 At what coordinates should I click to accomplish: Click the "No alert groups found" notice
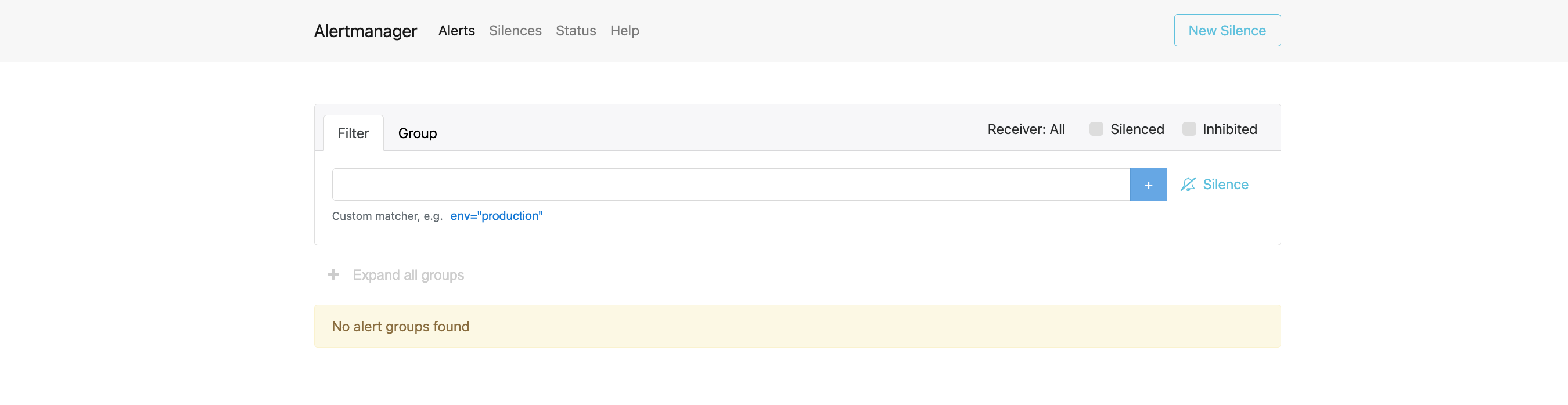[401, 327]
